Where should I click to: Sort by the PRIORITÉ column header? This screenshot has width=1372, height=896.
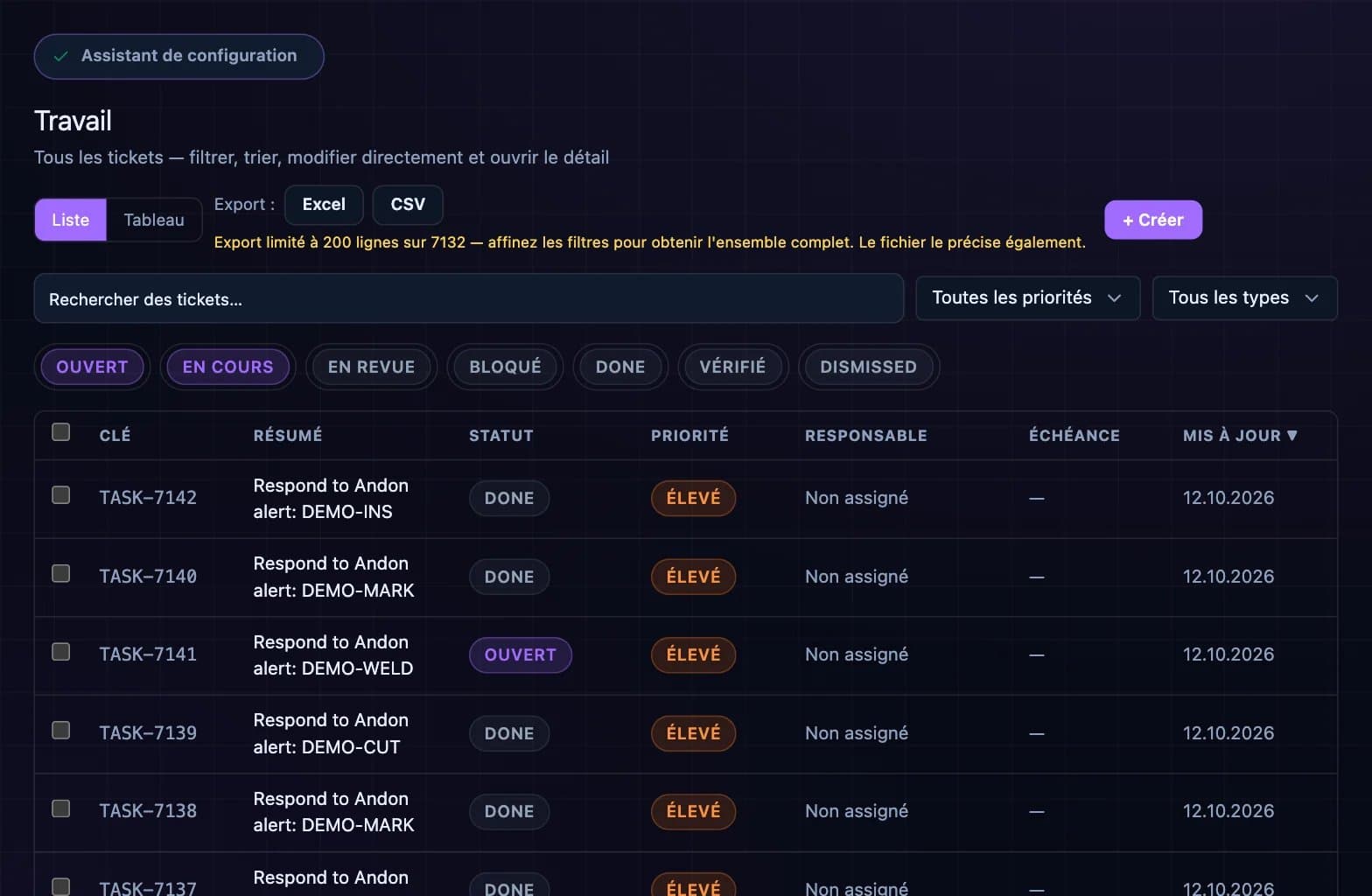click(689, 436)
